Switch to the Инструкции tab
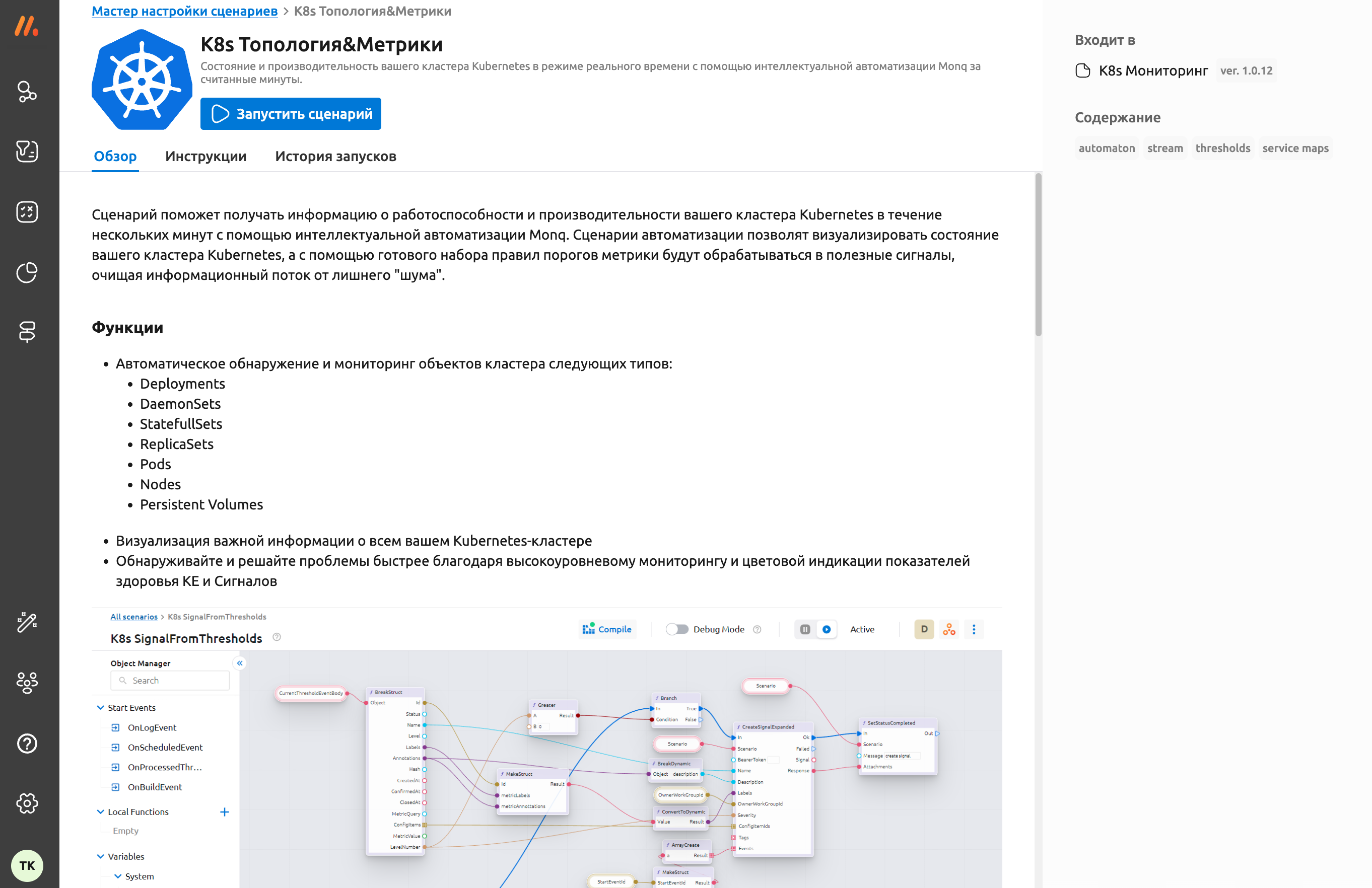 tap(205, 156)
